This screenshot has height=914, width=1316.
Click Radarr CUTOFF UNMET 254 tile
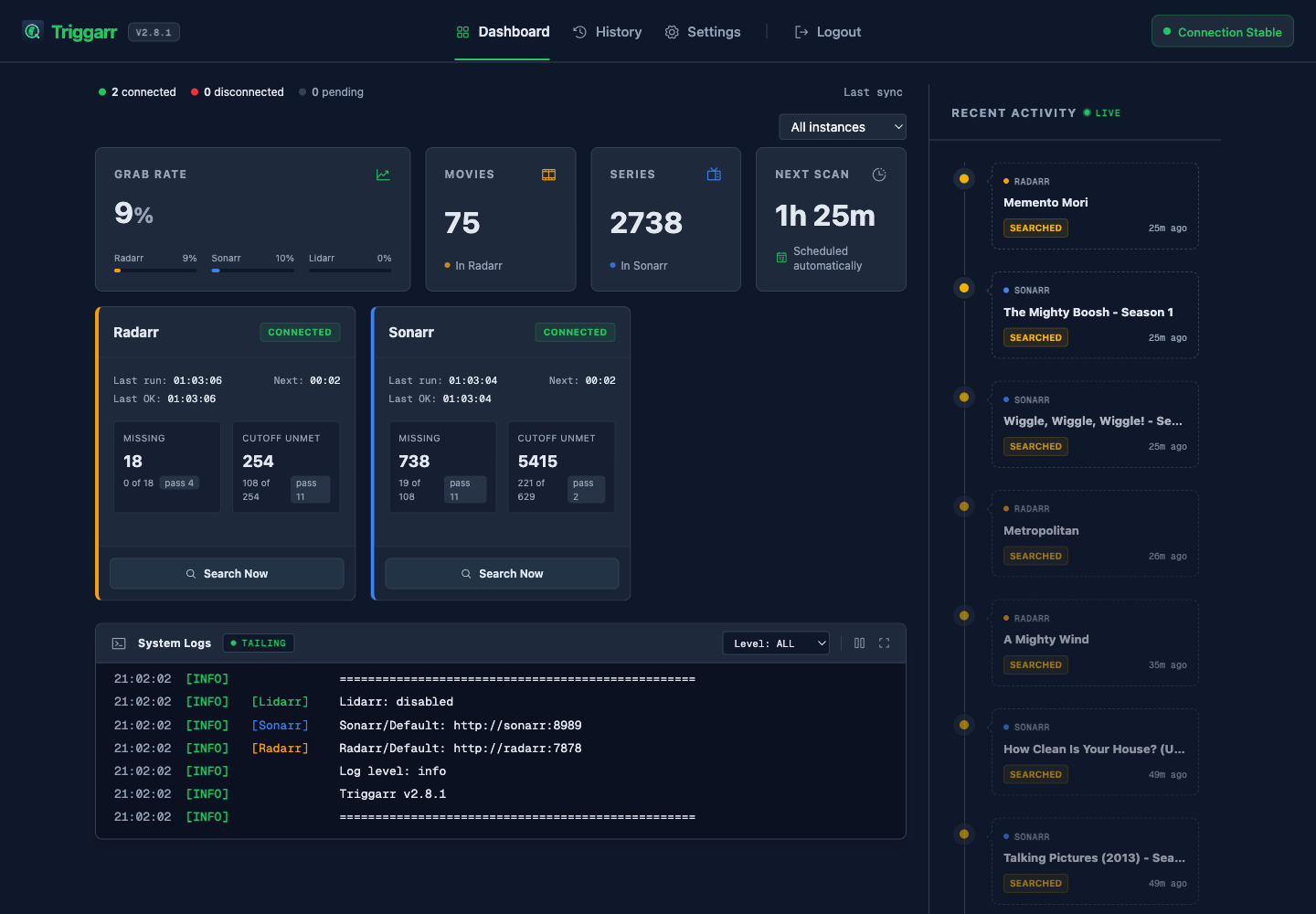tap(286, 467)
